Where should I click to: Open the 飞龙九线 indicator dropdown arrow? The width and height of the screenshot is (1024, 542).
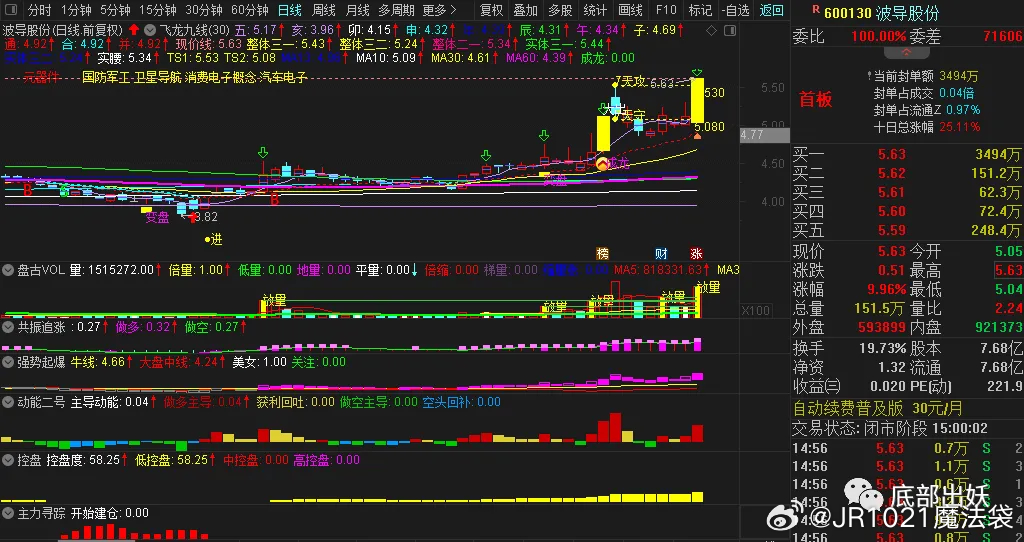(x=151, y=30)
